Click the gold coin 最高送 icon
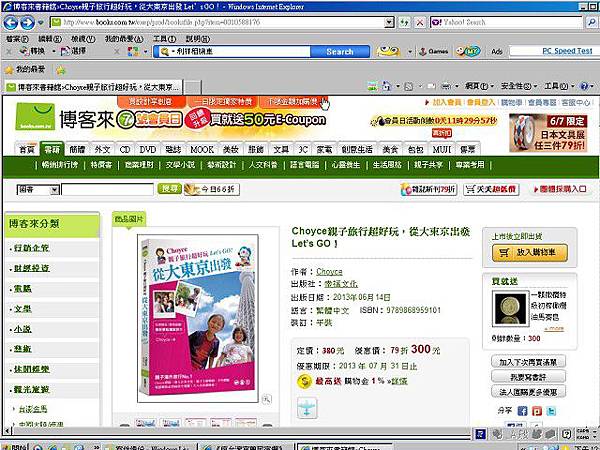Viewport: 600px width, 450px height. (x=305, y=382)
